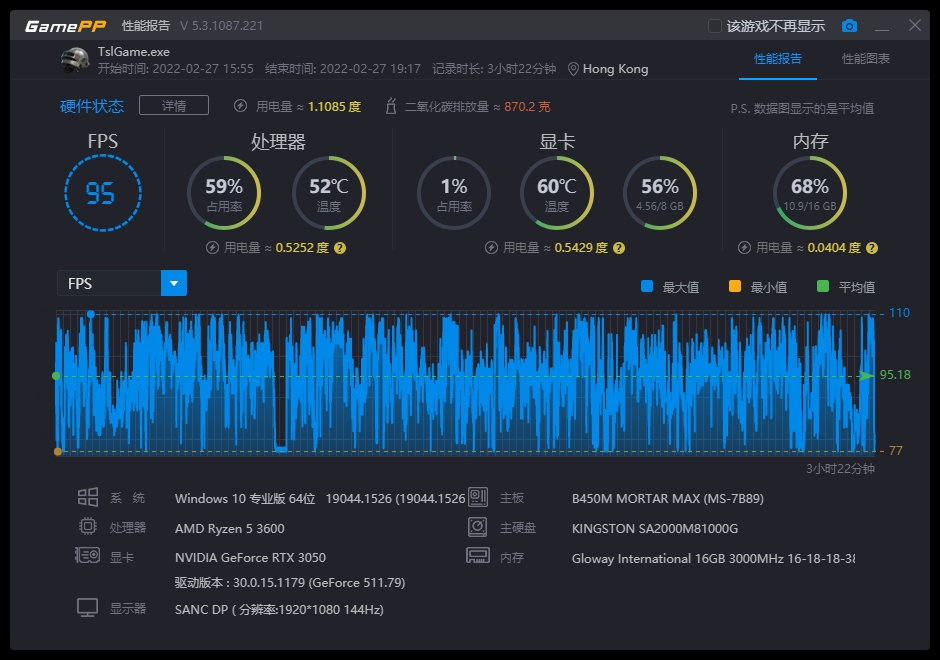940x660 pixels.
Task: Click the PUBG game avatar icon
Action: [75, 60]
